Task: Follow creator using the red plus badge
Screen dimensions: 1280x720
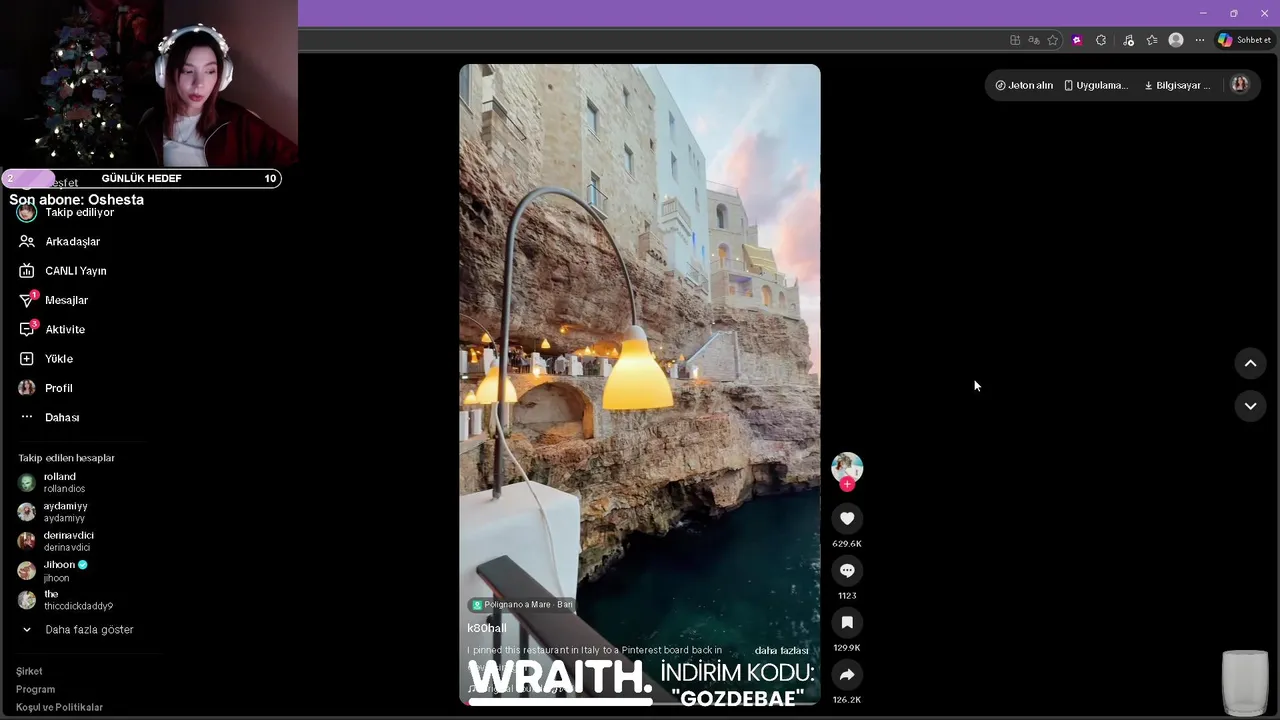Action: click(x=847, y=484)
